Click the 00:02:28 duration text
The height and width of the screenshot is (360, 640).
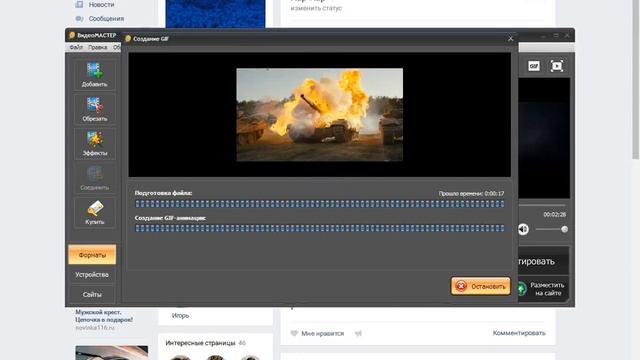tap(554, 215)
